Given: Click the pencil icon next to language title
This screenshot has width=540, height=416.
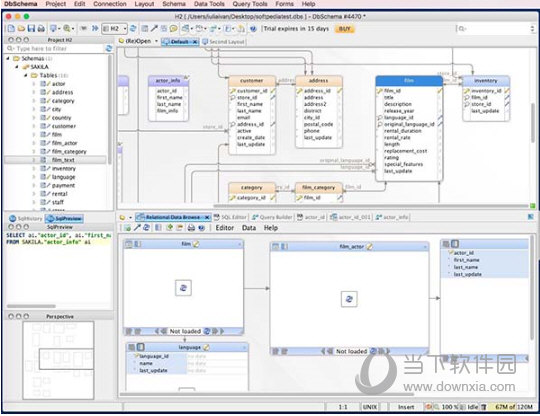Looking at the screenshot, I should tap(206, 347).
